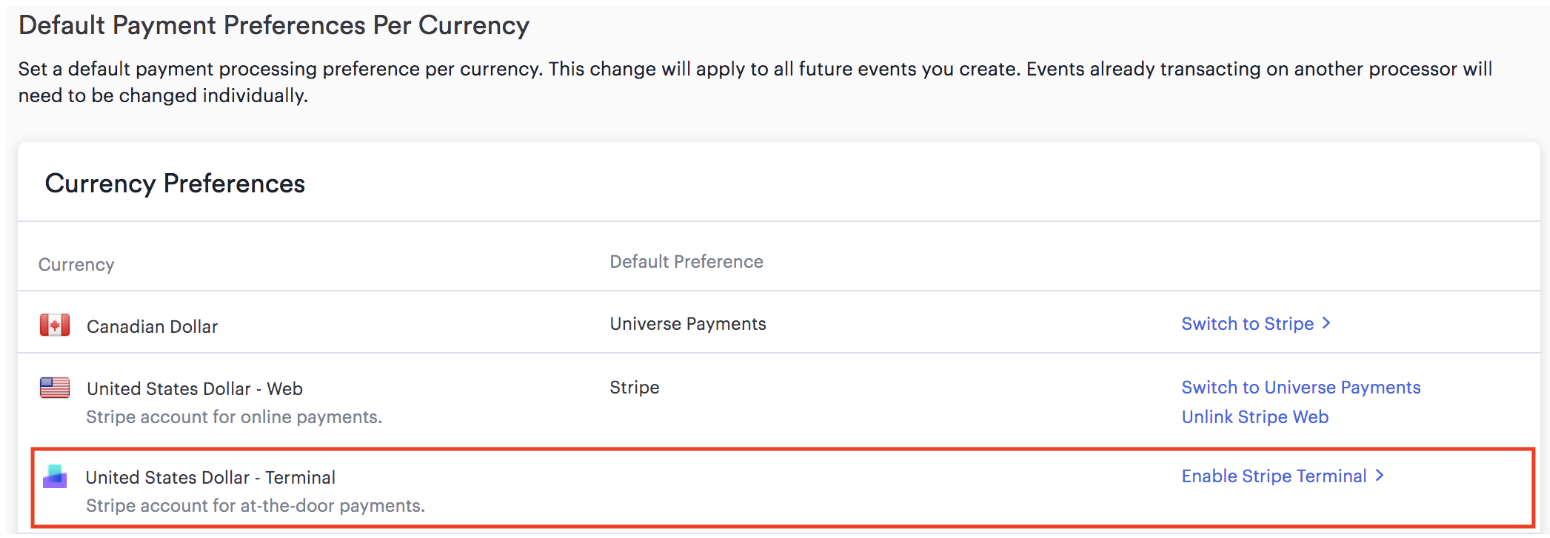Viewport: 1550px width, 538px height.
Task: Click the Stripe Terminal purple icon
Action: pos(54,477)
